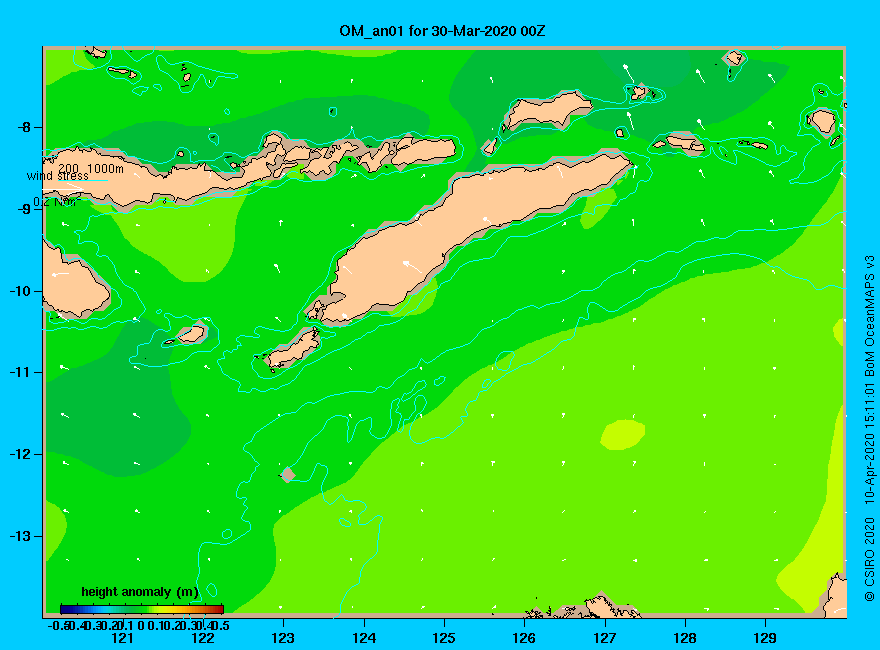
Task: Click longitude label 128 on bottom axis
Action: pyautogui.click(x=685, y=638)
